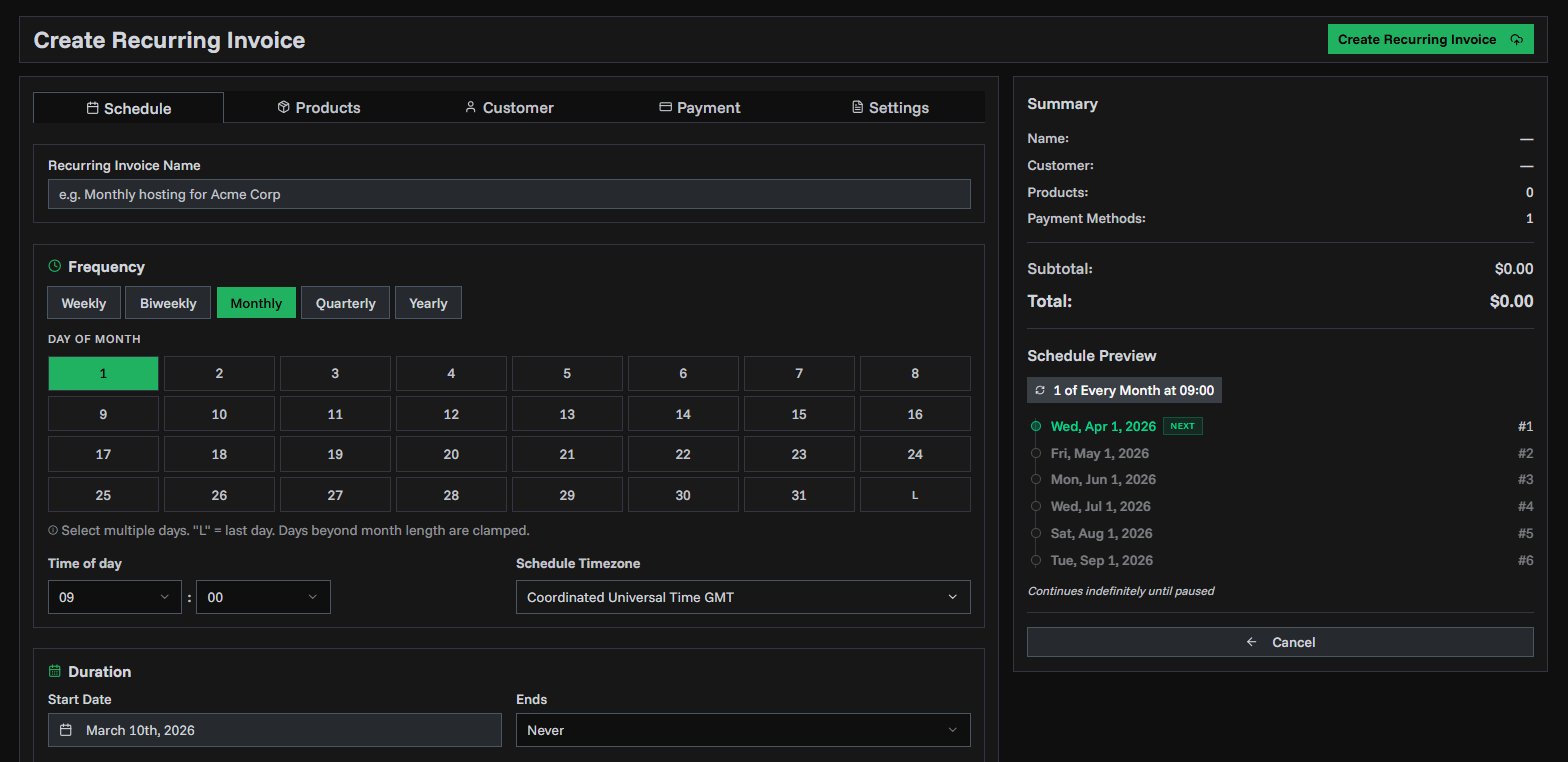The image size is (1568, 762).
Task: Select day 5 of month
Action: click(567, 374)
